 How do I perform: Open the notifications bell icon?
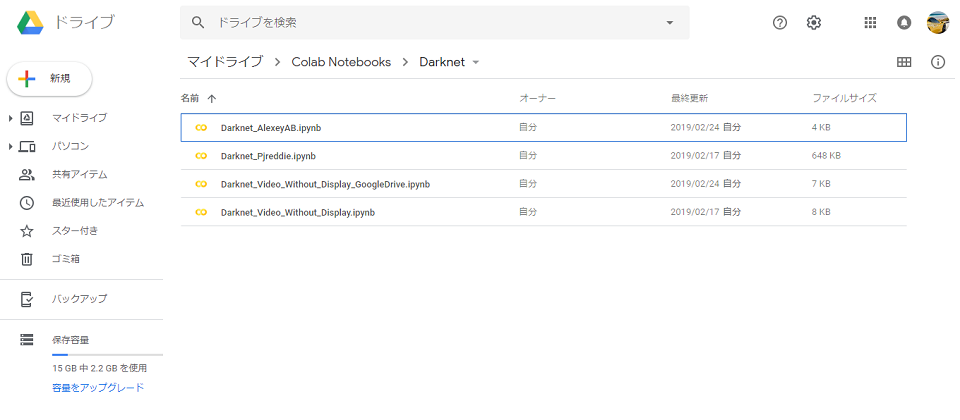[x=904, y=23]
